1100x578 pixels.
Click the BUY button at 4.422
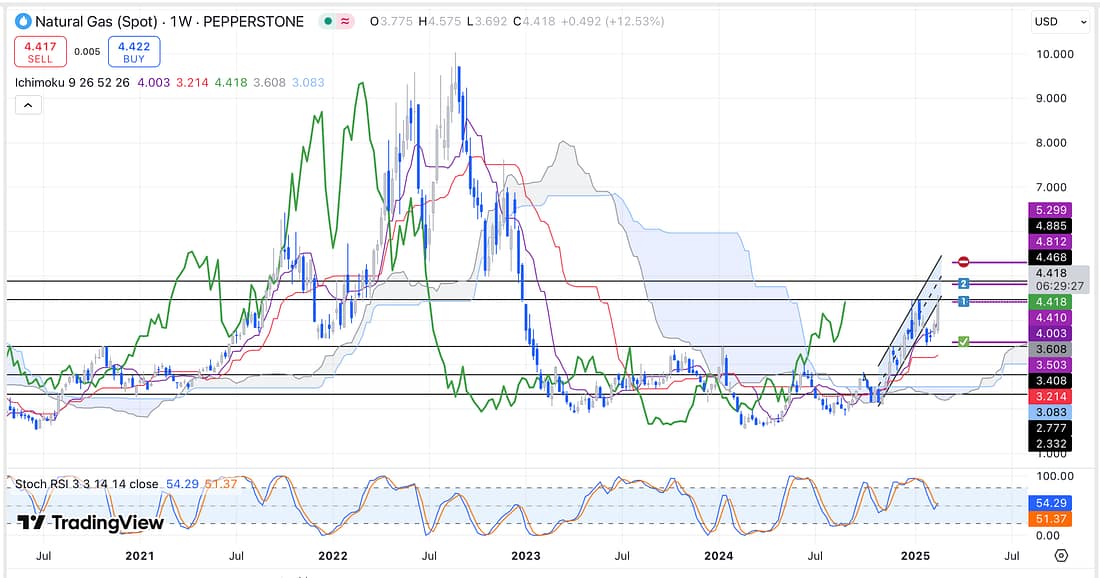[x=133, y=50]
